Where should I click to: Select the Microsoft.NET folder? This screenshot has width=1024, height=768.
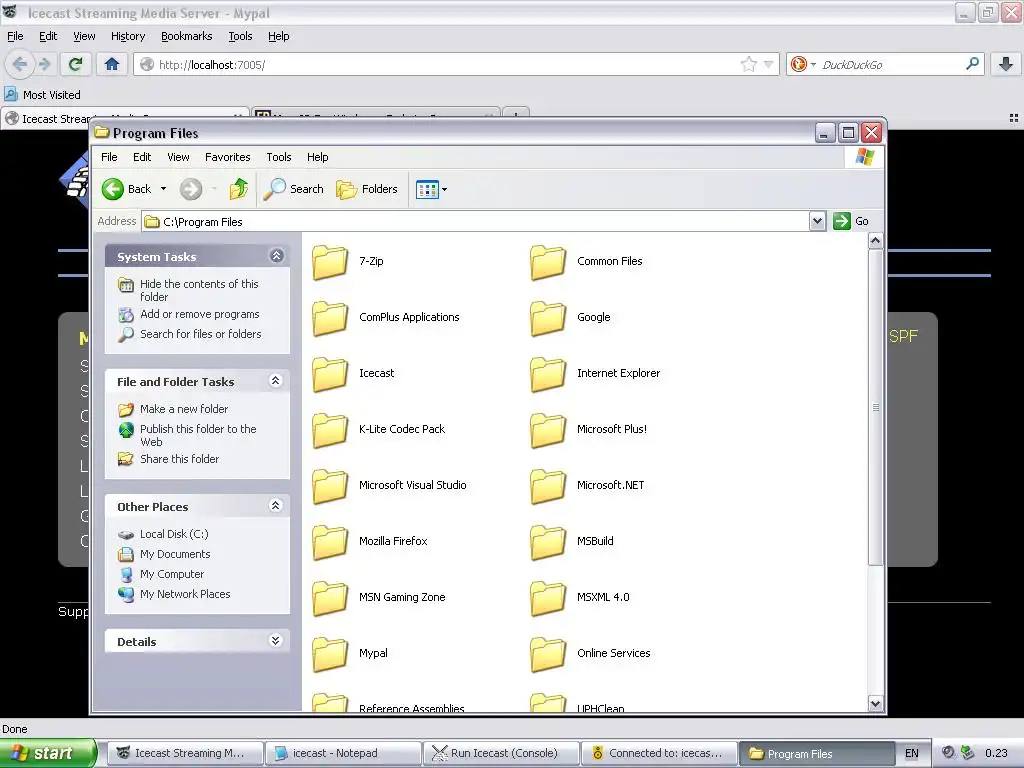coord(587,485)
